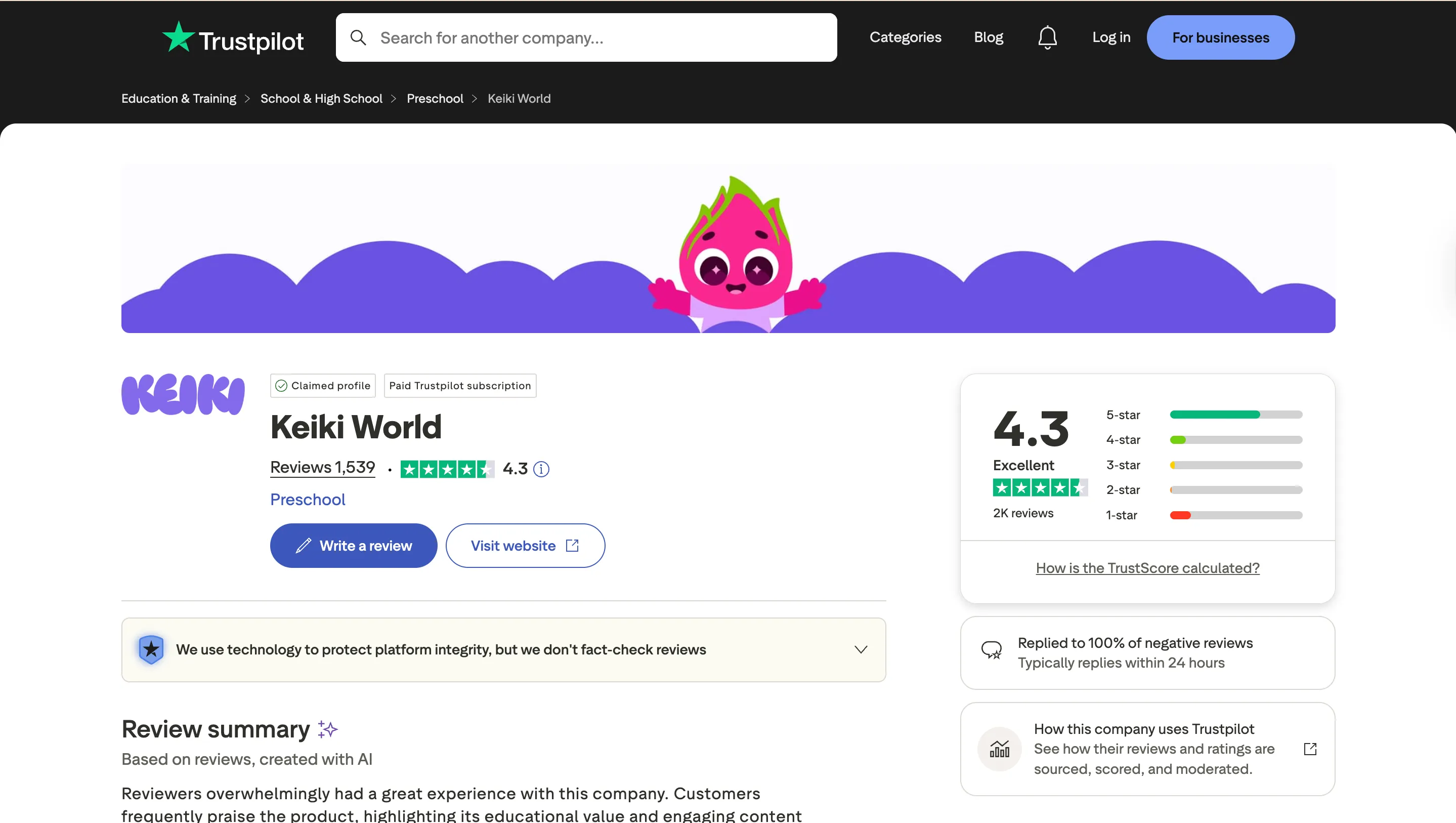1456x823 pixels.
Task: Click the Keiki dragon fruit banner image
Action: (728, 249)
